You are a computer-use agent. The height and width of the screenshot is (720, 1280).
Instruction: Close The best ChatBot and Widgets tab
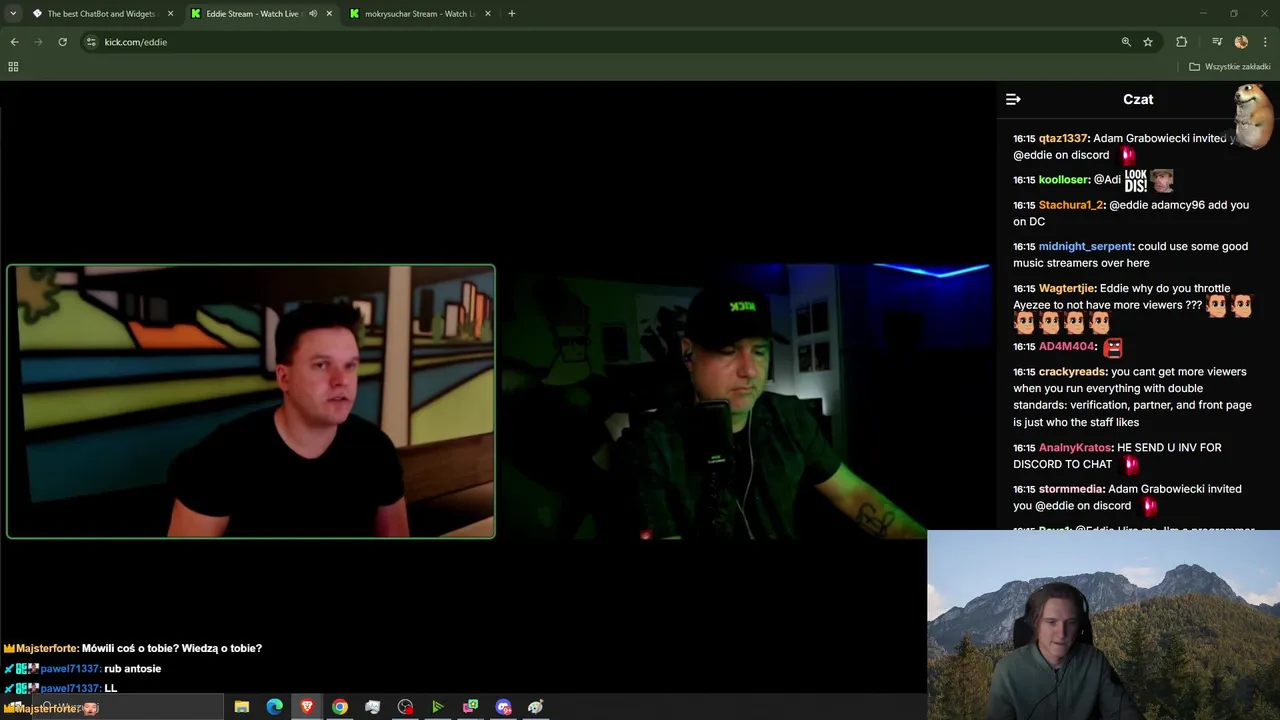tap(170, 14)
